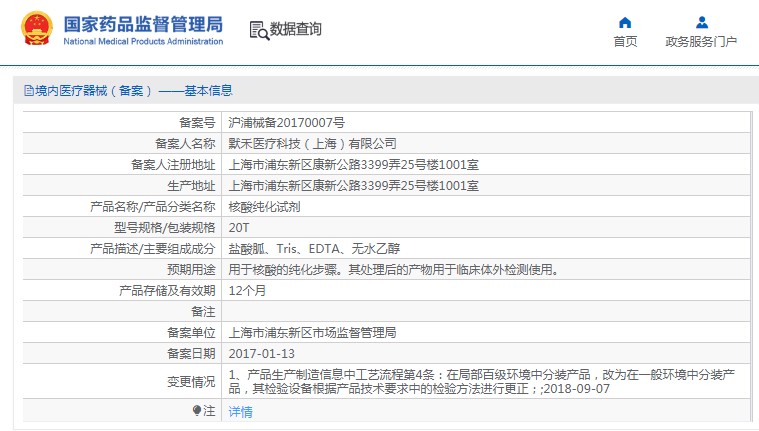Click the 预期用途 description text

tap(394, 270)
